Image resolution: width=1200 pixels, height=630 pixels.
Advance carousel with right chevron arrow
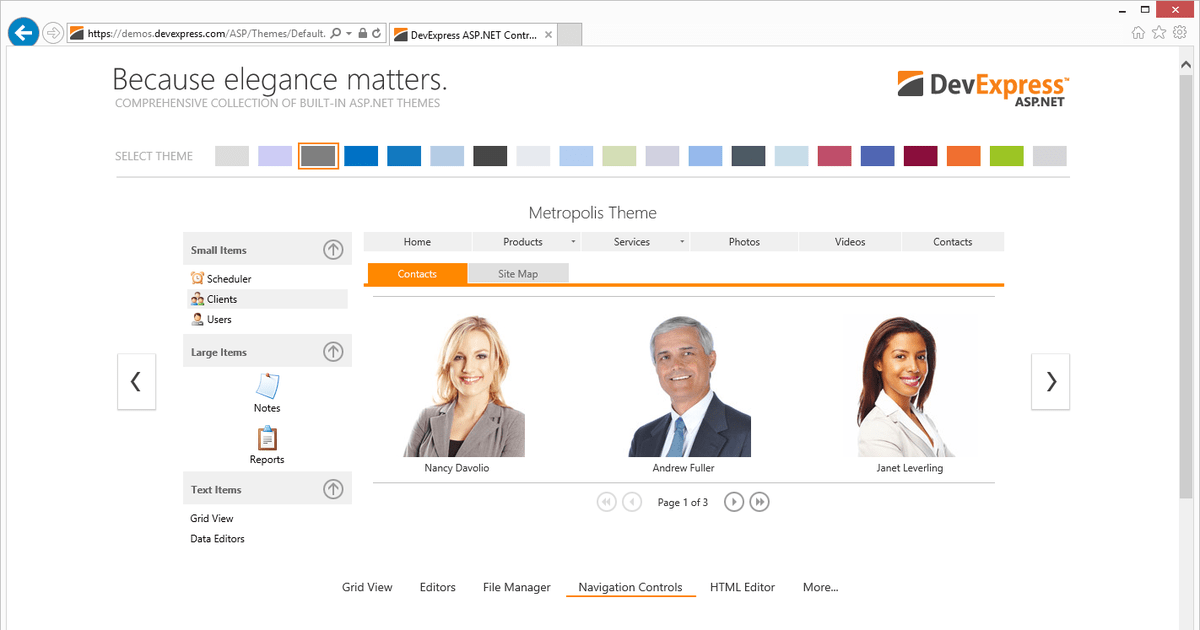pos(1050,381)
